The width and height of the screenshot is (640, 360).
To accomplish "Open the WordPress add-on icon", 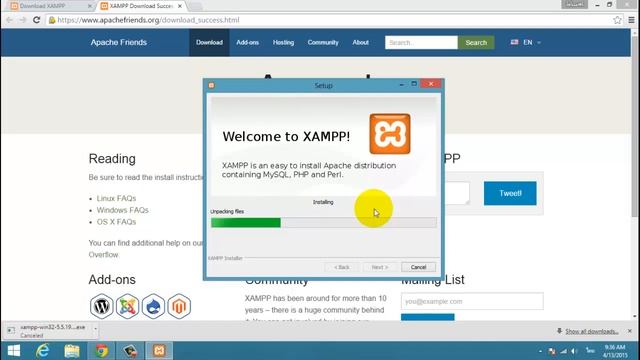I will (x=101, y=306).
